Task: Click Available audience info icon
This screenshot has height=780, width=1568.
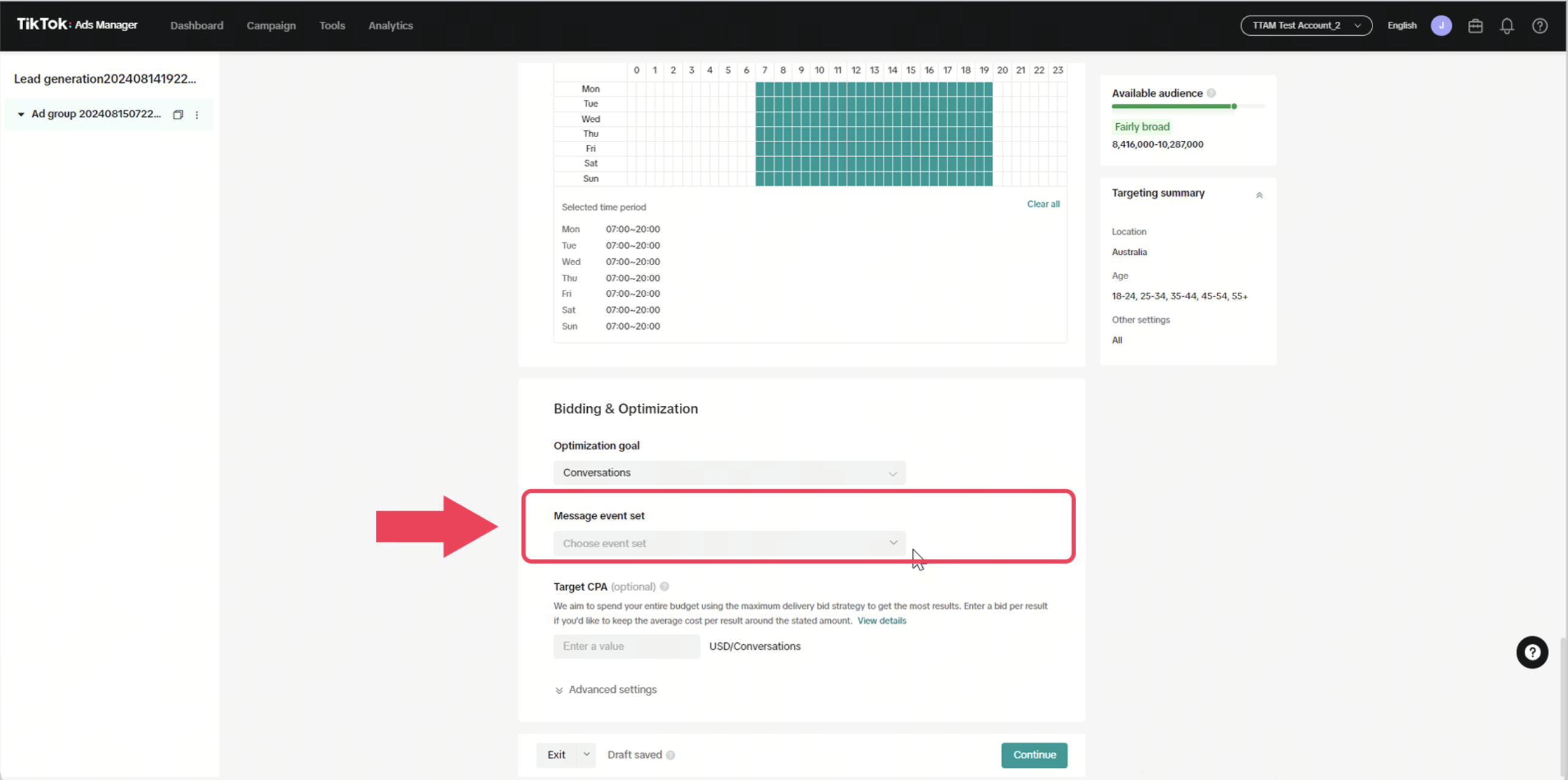Action: coord(1211,93)
